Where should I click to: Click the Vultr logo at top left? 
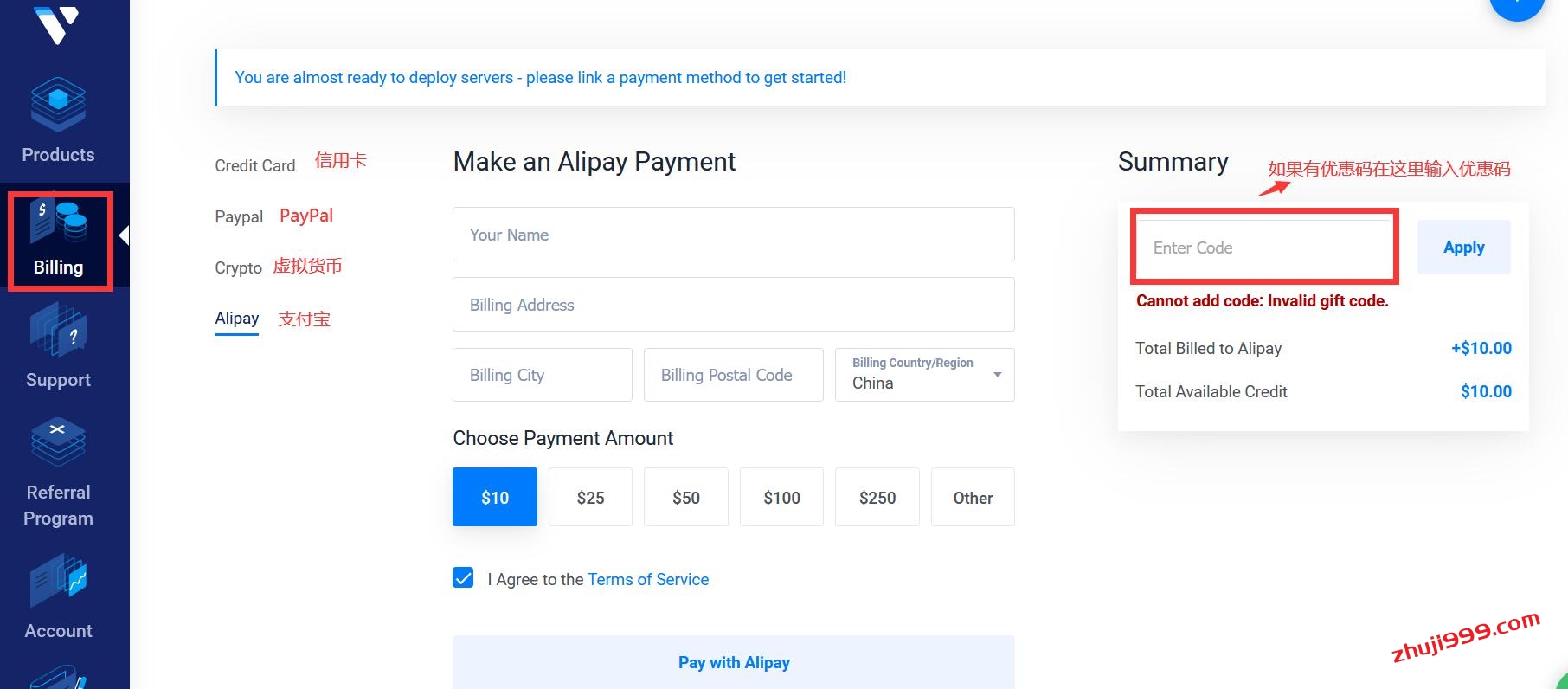point(56,24)
